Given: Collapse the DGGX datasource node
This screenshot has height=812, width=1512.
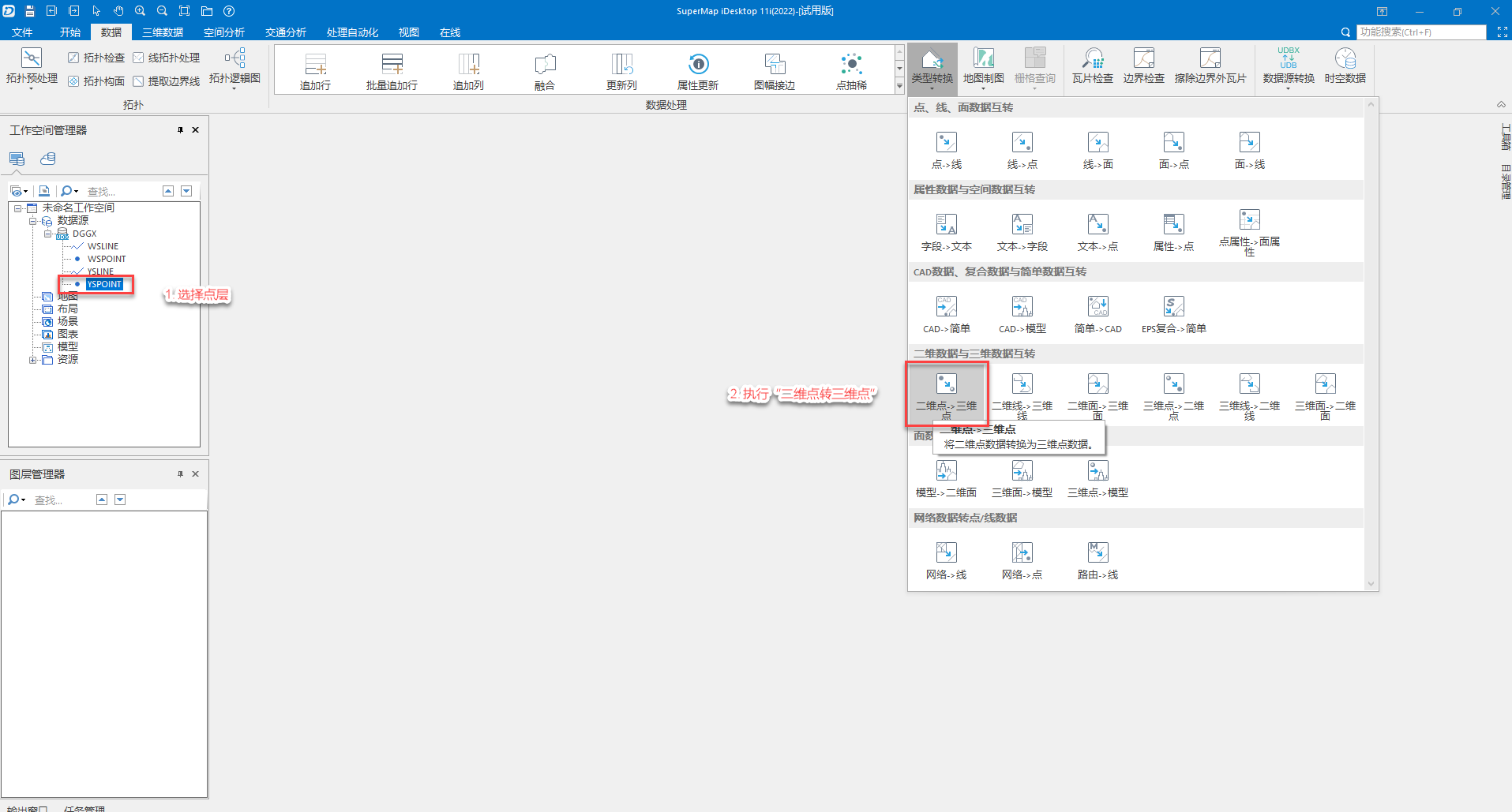Looking at the screenshot, I should pos(48,234).
